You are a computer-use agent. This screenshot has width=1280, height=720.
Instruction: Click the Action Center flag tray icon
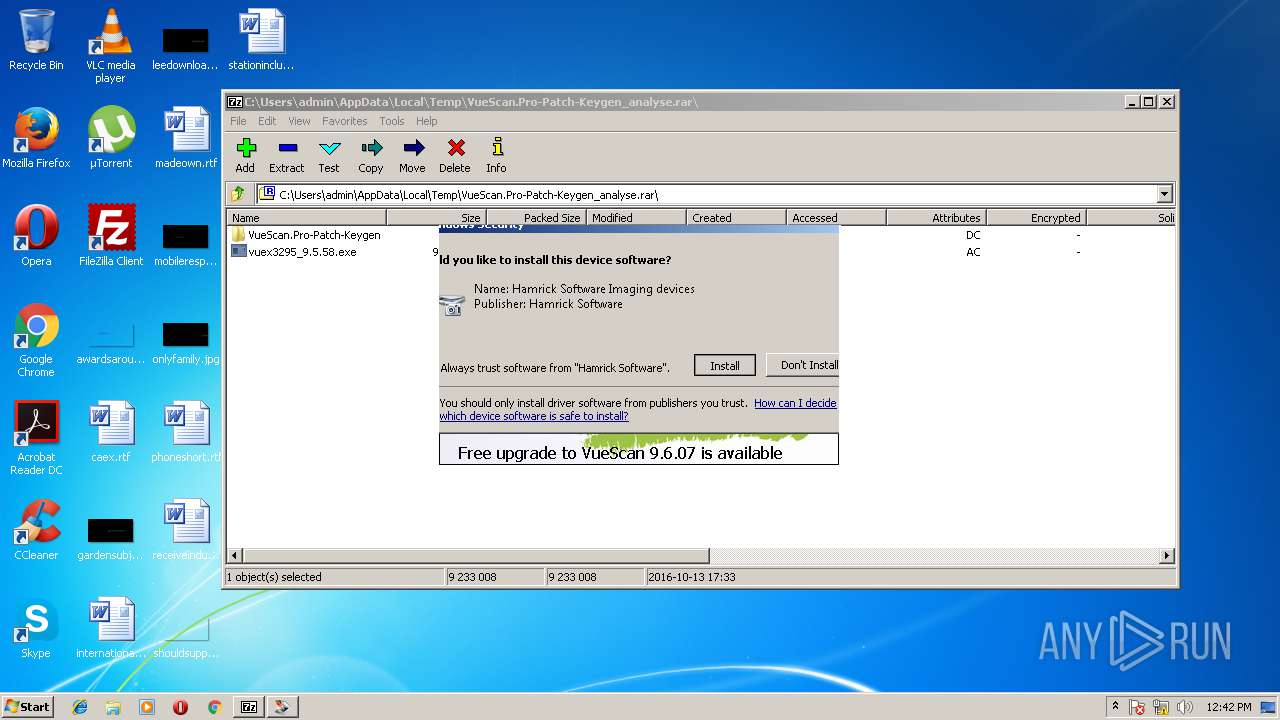click(x=1138, y=707)
